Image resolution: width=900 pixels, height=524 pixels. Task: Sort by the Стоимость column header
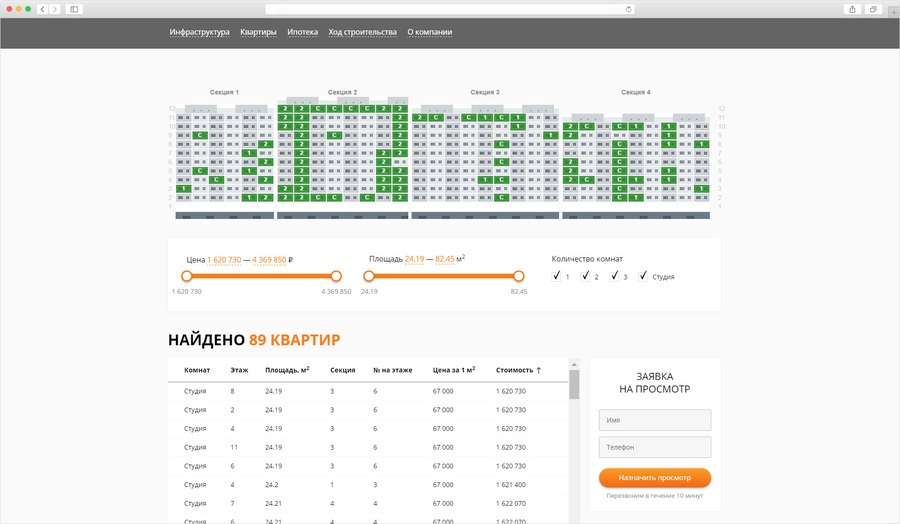coord(514,370)
